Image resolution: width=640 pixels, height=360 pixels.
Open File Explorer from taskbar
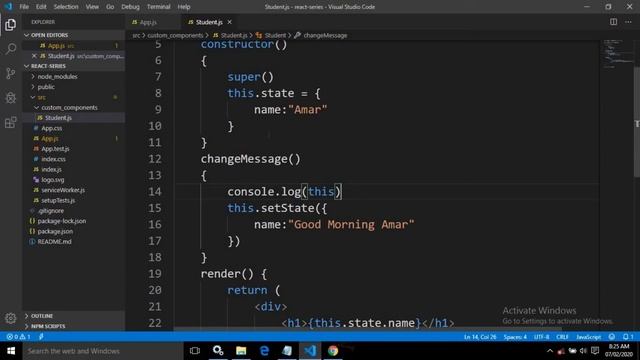(x=241, y=351)
